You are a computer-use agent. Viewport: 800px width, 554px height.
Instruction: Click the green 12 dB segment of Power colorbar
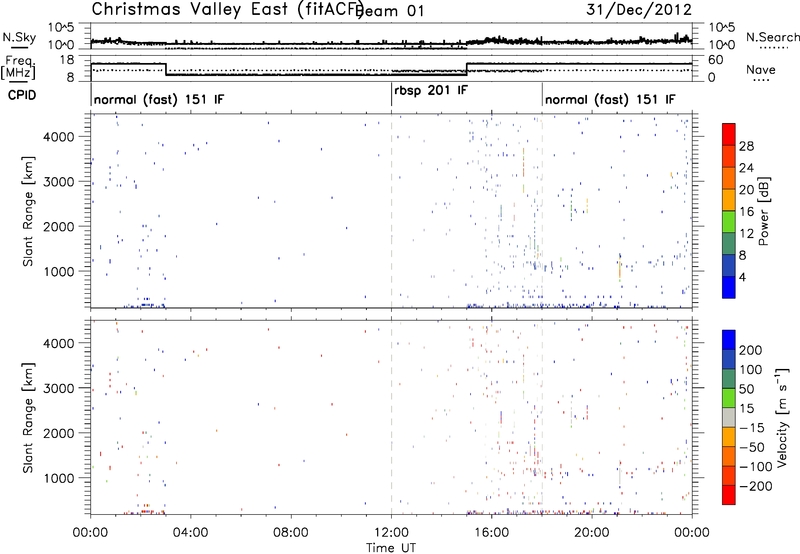coord(729,221)
